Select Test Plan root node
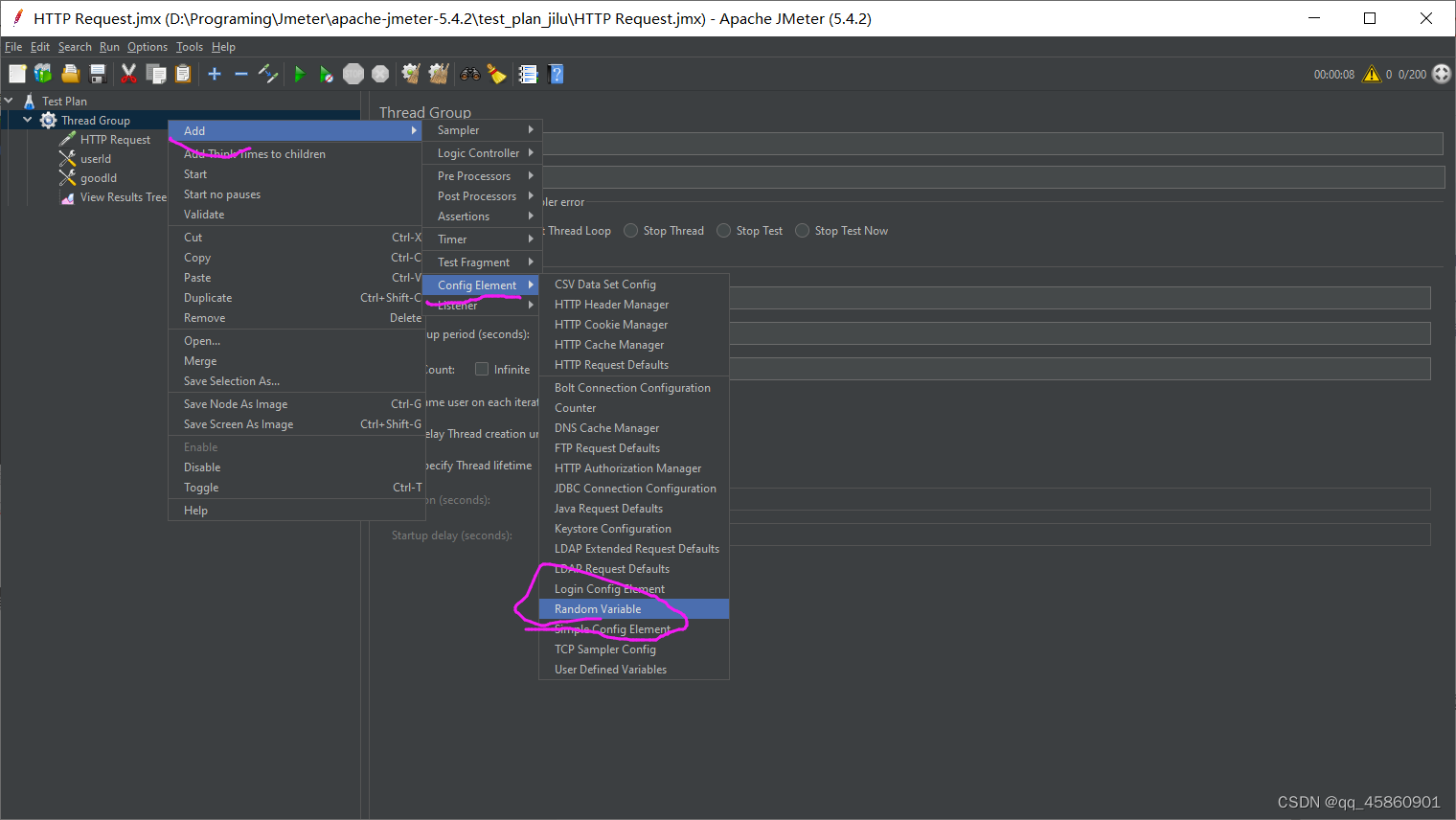The width and height of the screenshot is (1456, 820). (x=64, y=102)
